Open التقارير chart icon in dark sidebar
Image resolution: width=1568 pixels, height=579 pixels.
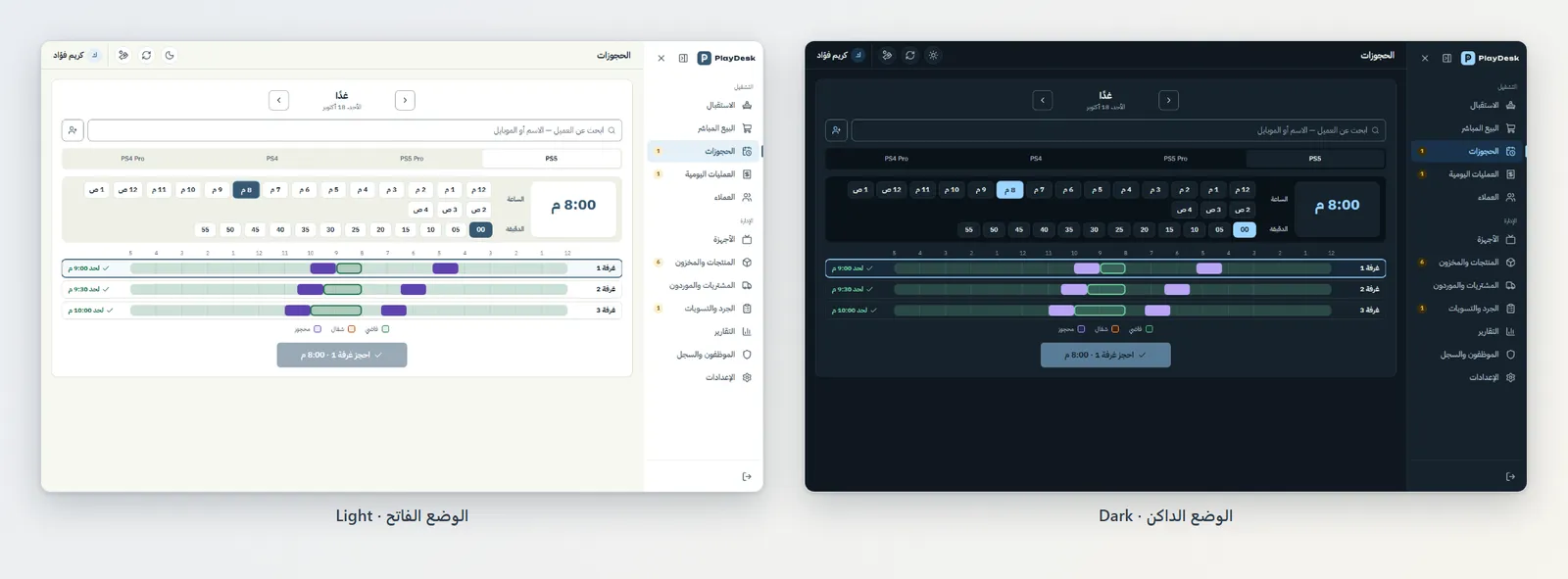1510,331
